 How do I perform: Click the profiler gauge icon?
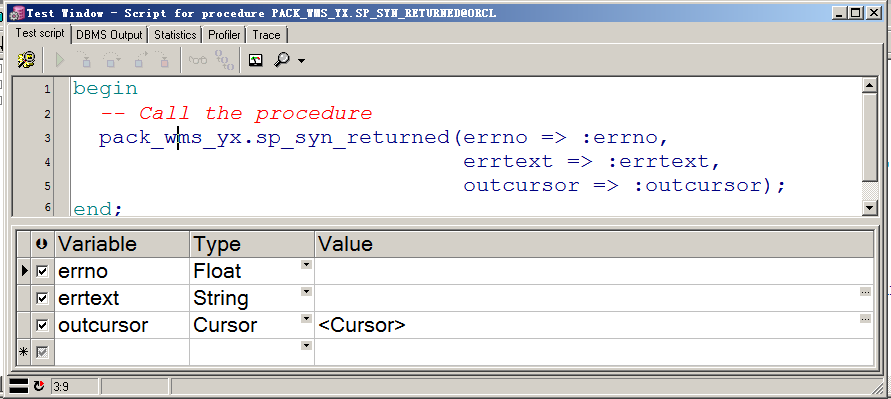tap(256, 60)
